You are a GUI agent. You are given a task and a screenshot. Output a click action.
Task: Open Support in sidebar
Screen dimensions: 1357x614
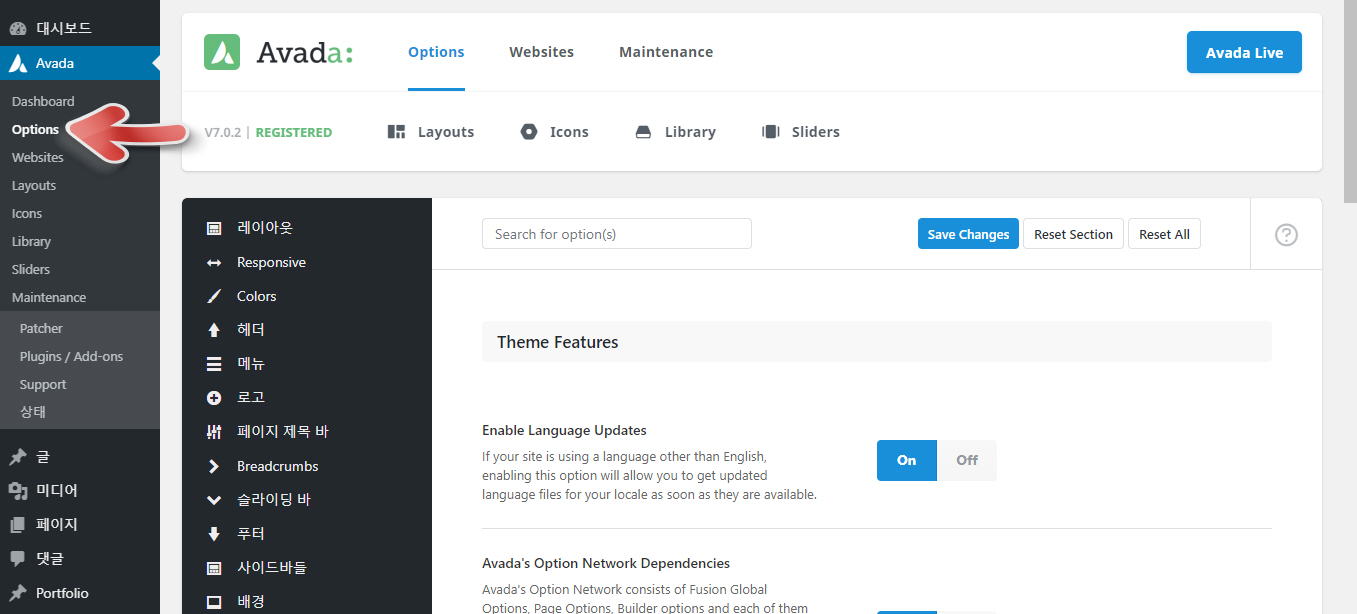pyautogui.click(x=43, y=384)
